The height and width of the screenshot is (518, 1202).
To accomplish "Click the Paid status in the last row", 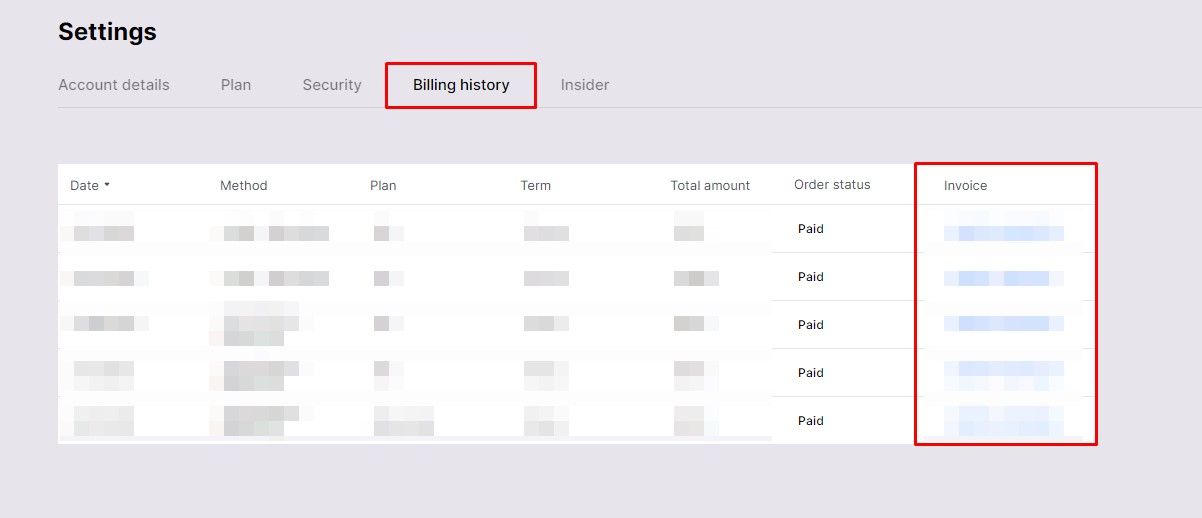I will click(811, 421).
